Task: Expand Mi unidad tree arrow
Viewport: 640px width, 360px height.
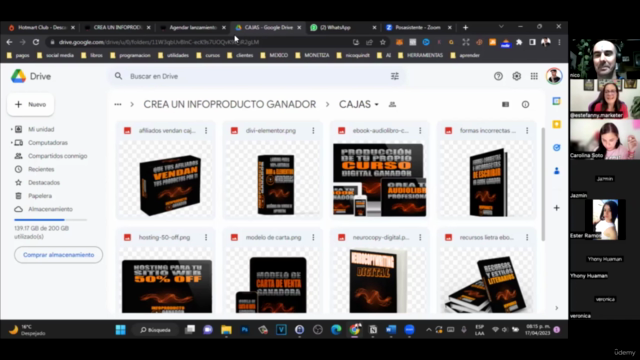Action: pyautogui.click(x=11, y=129)
